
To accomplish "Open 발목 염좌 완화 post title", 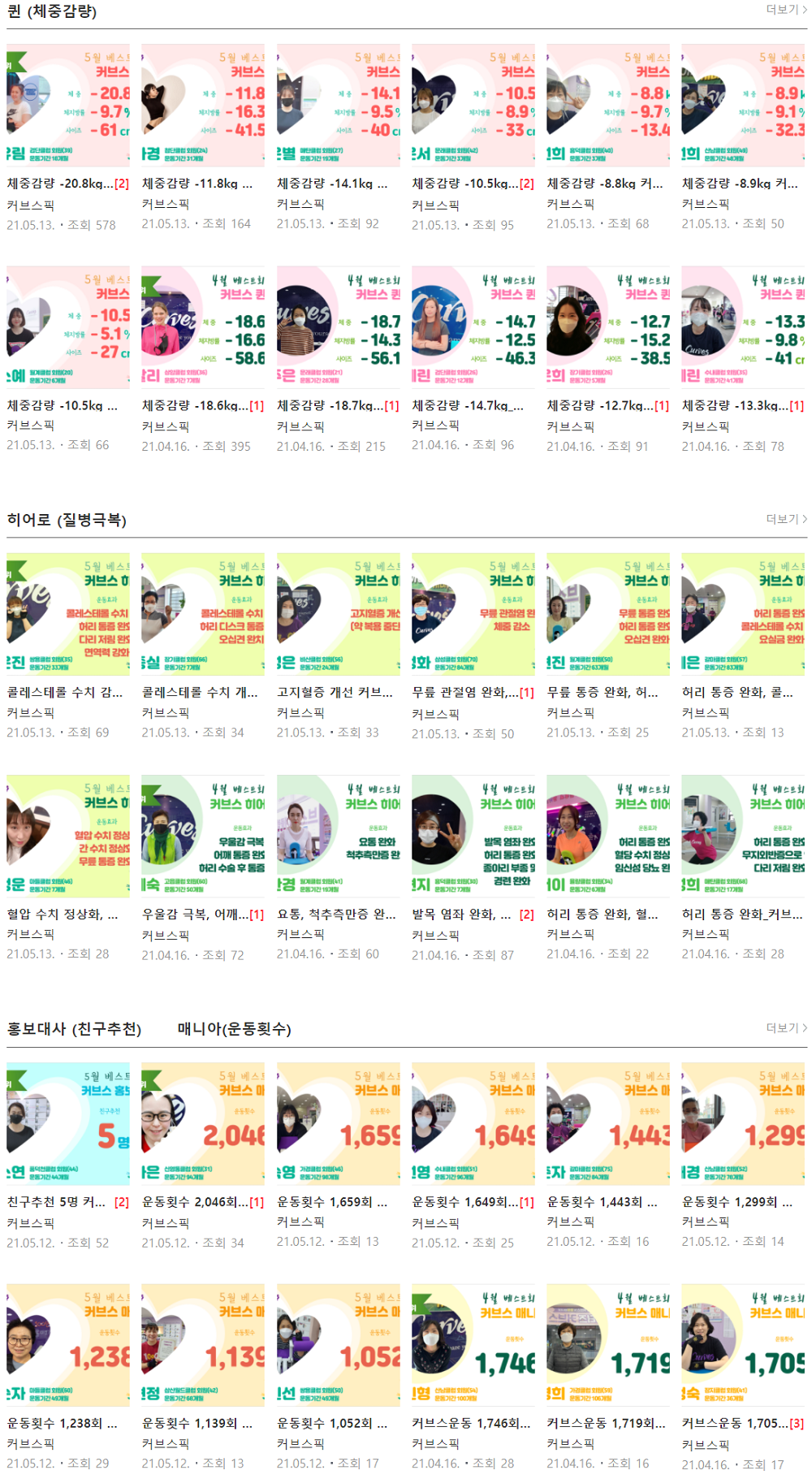I will 461,915.
